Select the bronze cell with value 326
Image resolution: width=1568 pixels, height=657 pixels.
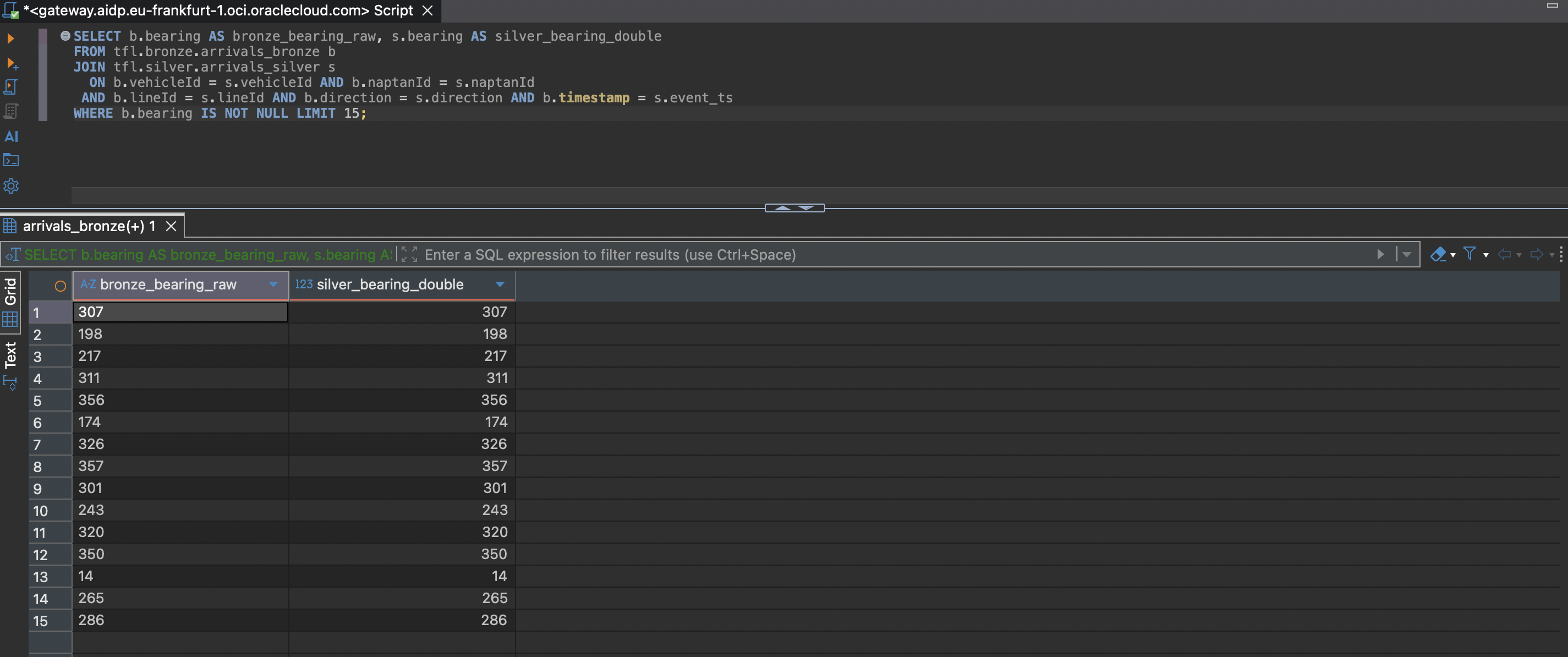[180, 444]
